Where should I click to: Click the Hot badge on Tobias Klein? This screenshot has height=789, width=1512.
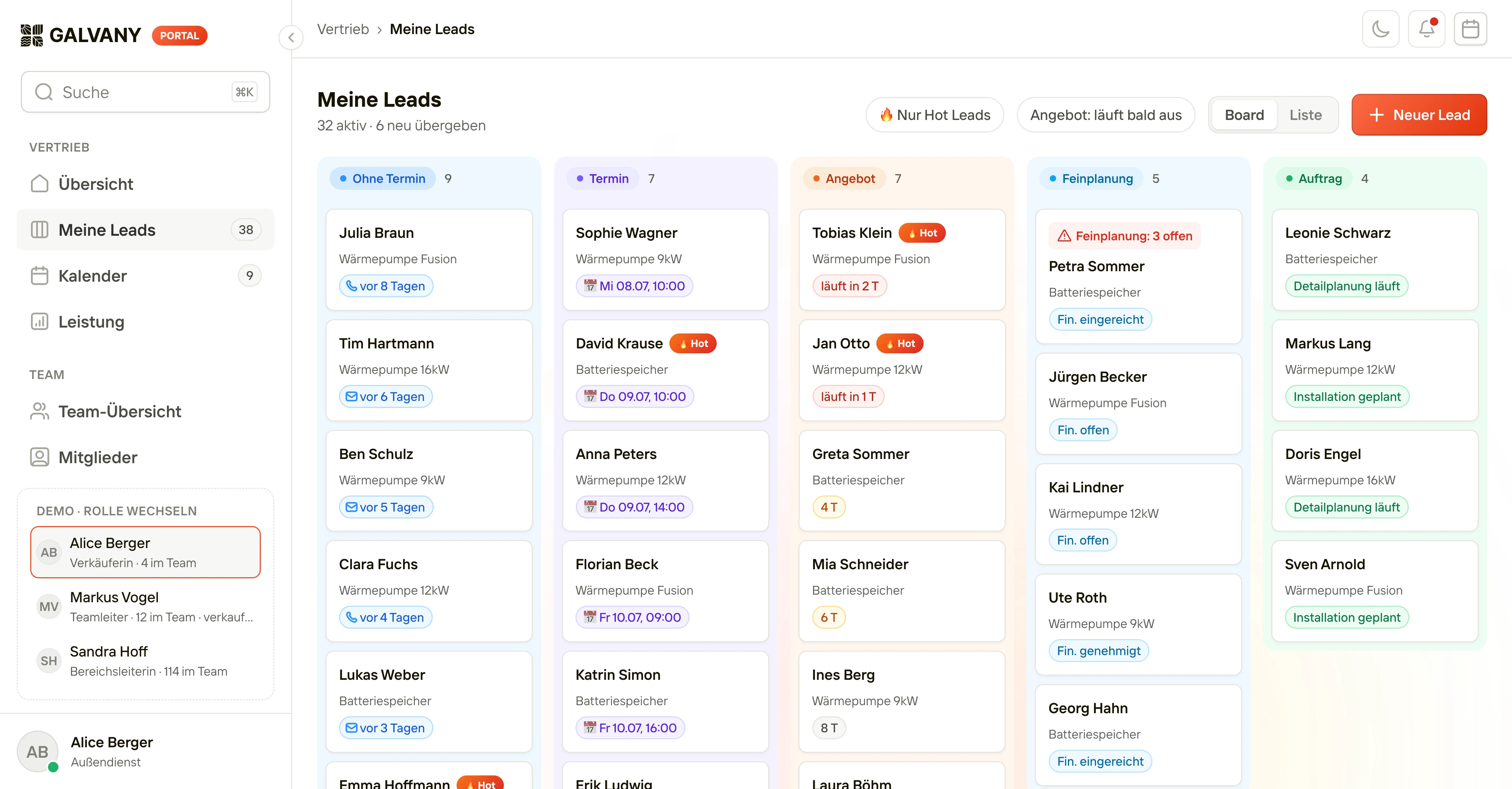pos(922,233)
